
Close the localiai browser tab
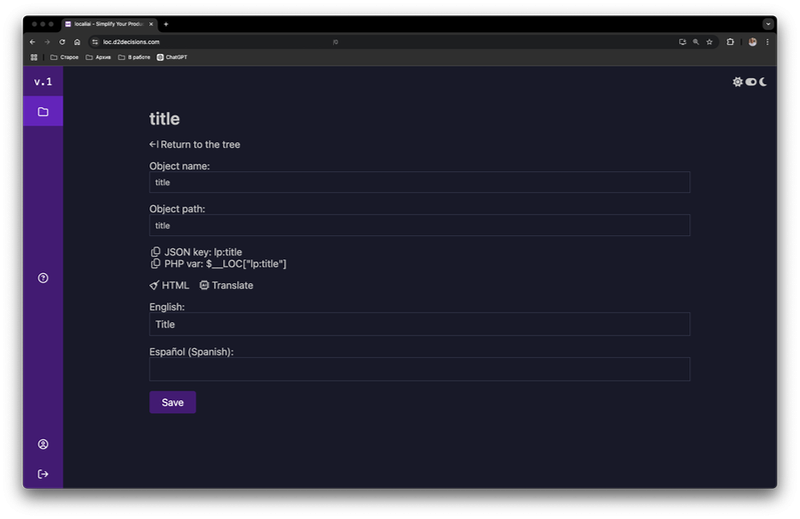[151, 24]
